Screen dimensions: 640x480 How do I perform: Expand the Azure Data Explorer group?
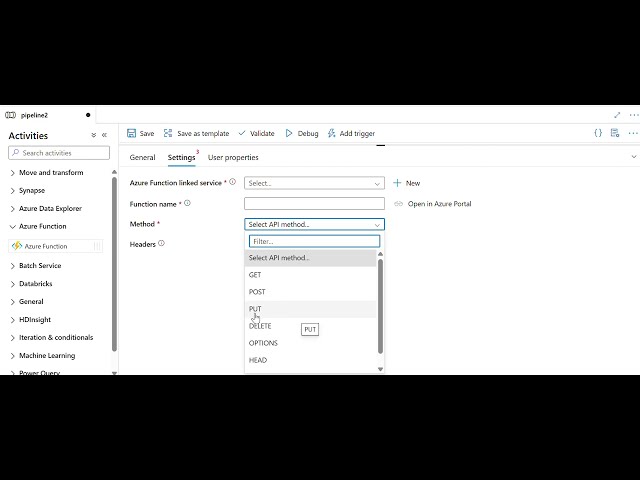(13, 209)
